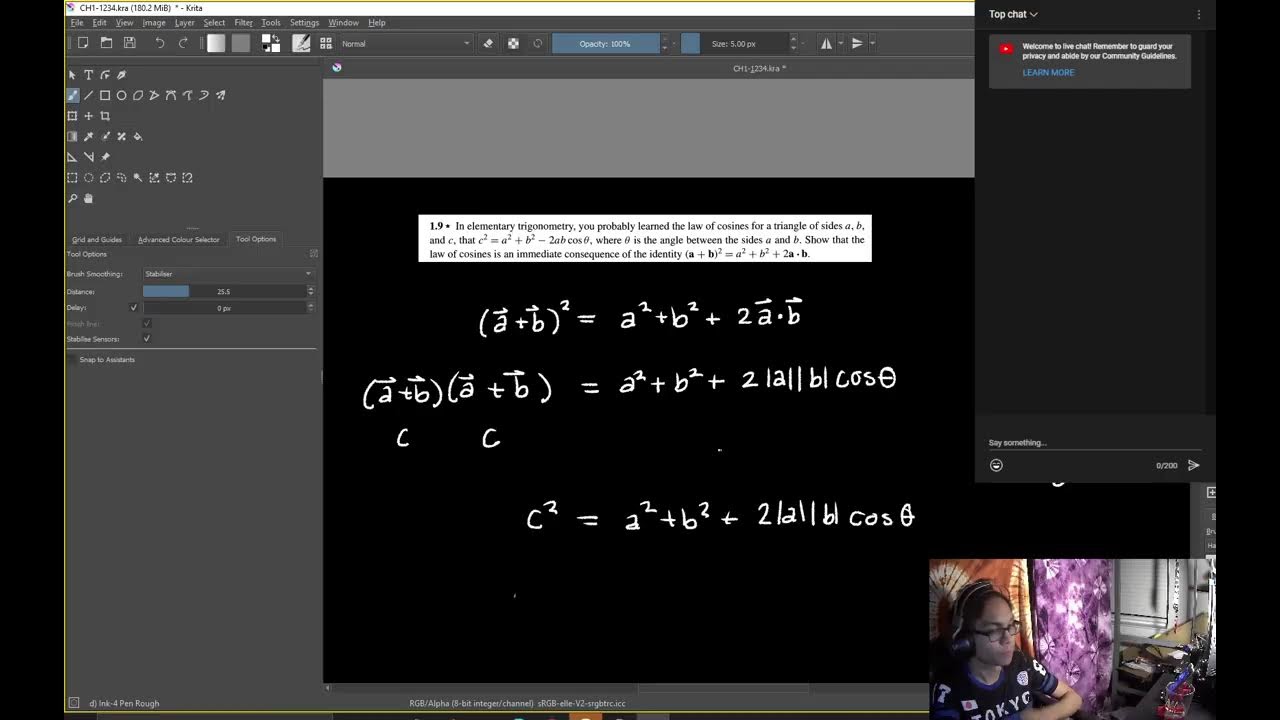Select the Ellipse tool

121,96
